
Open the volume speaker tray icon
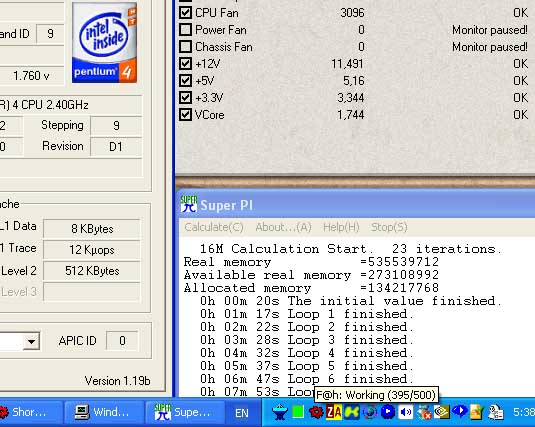pos(406,412)
